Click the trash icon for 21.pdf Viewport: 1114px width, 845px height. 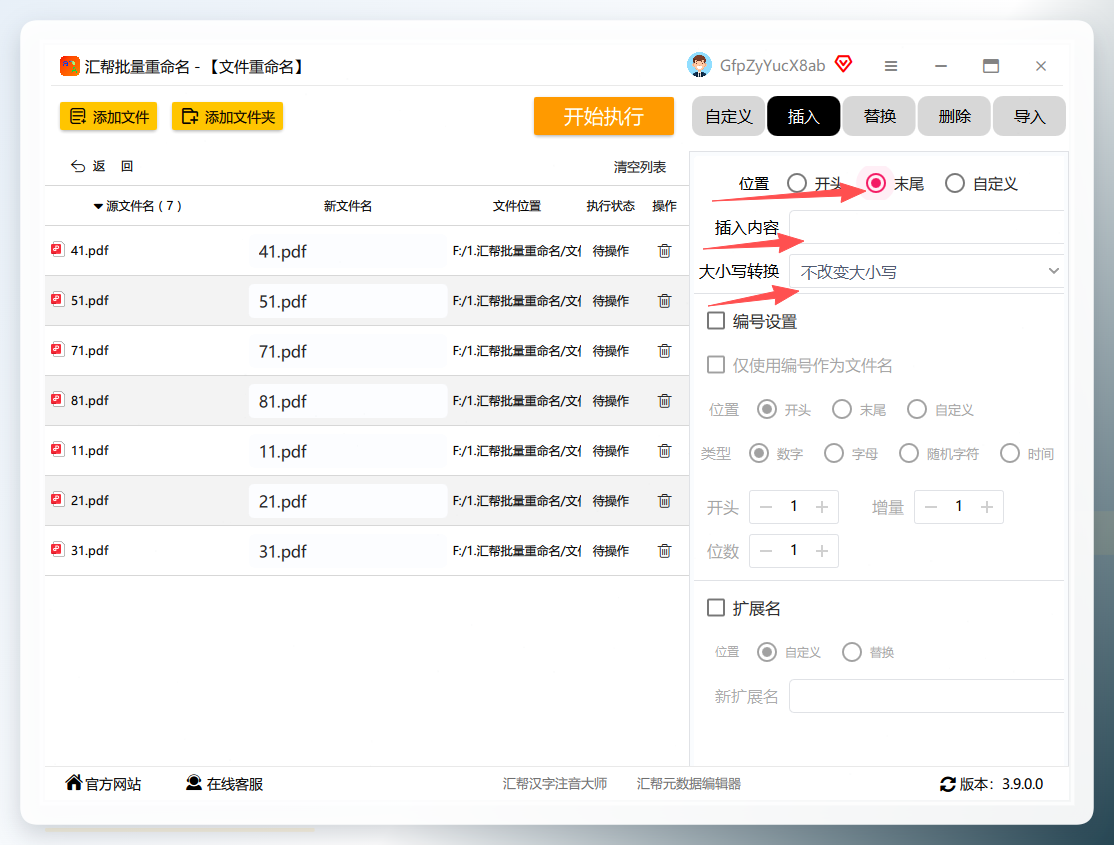664,500
